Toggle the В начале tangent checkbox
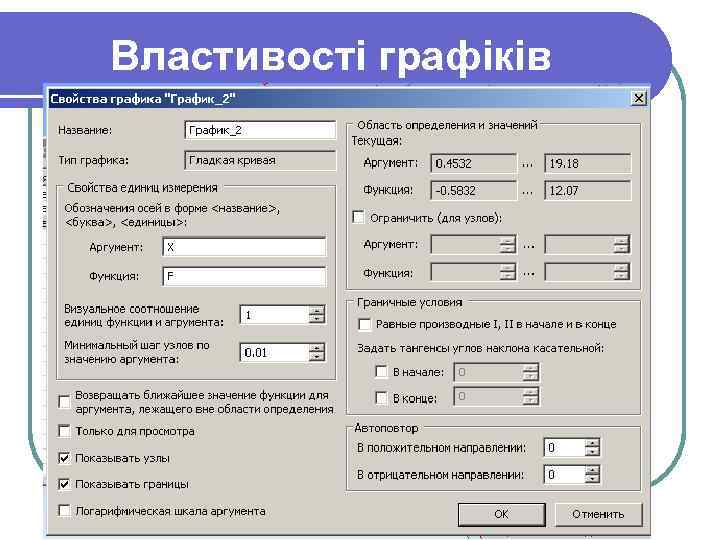The height and width of the screenshot is (540, 720). pos(381,371)
